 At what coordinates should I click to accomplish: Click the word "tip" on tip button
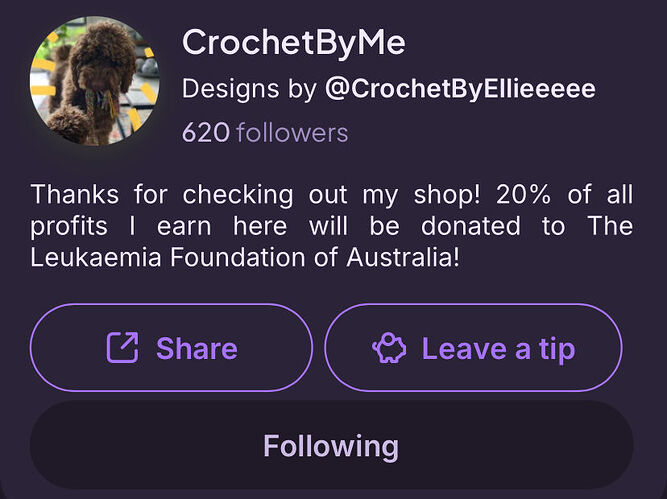(556, 348)
